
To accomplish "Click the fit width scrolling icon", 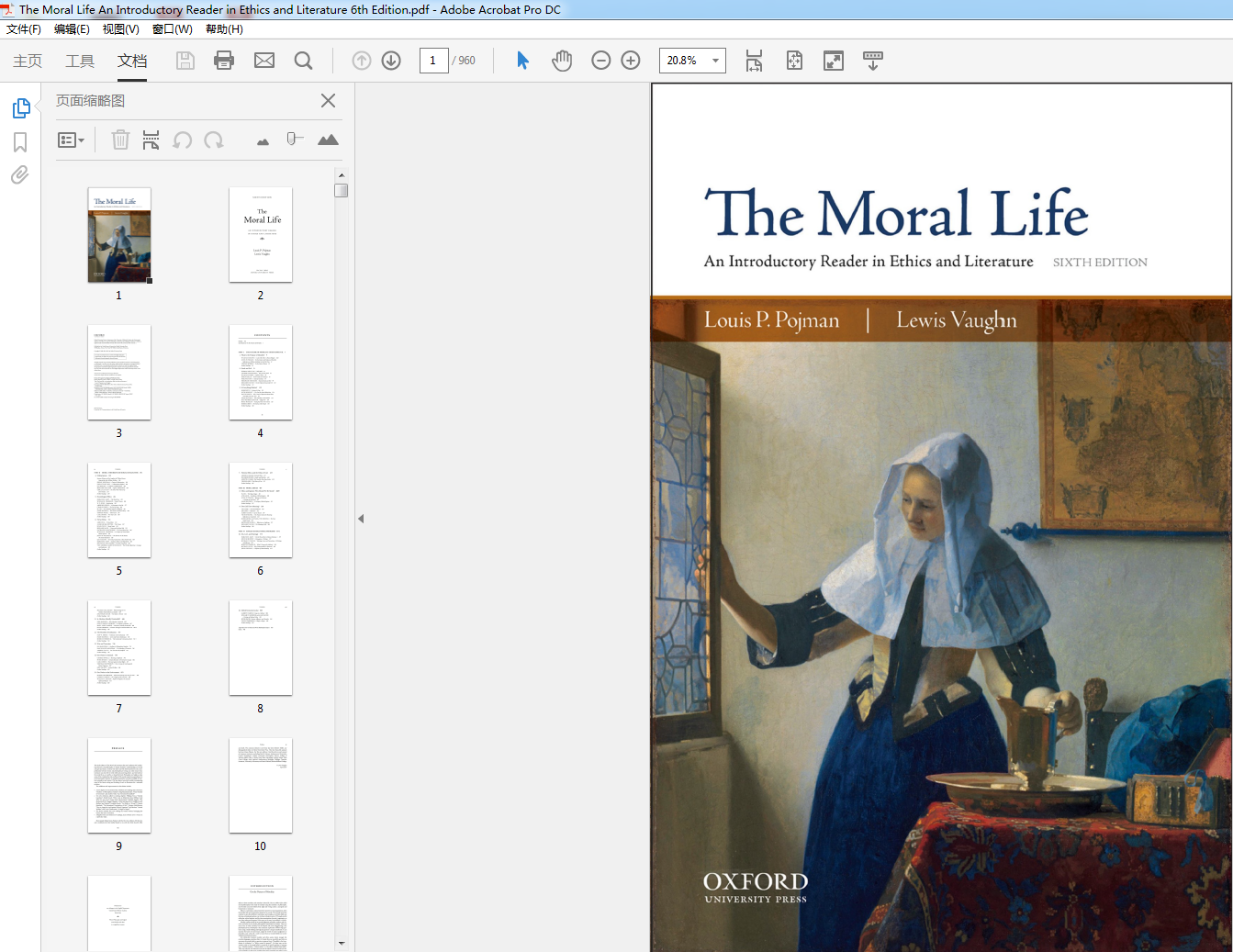I will (754, 61).
